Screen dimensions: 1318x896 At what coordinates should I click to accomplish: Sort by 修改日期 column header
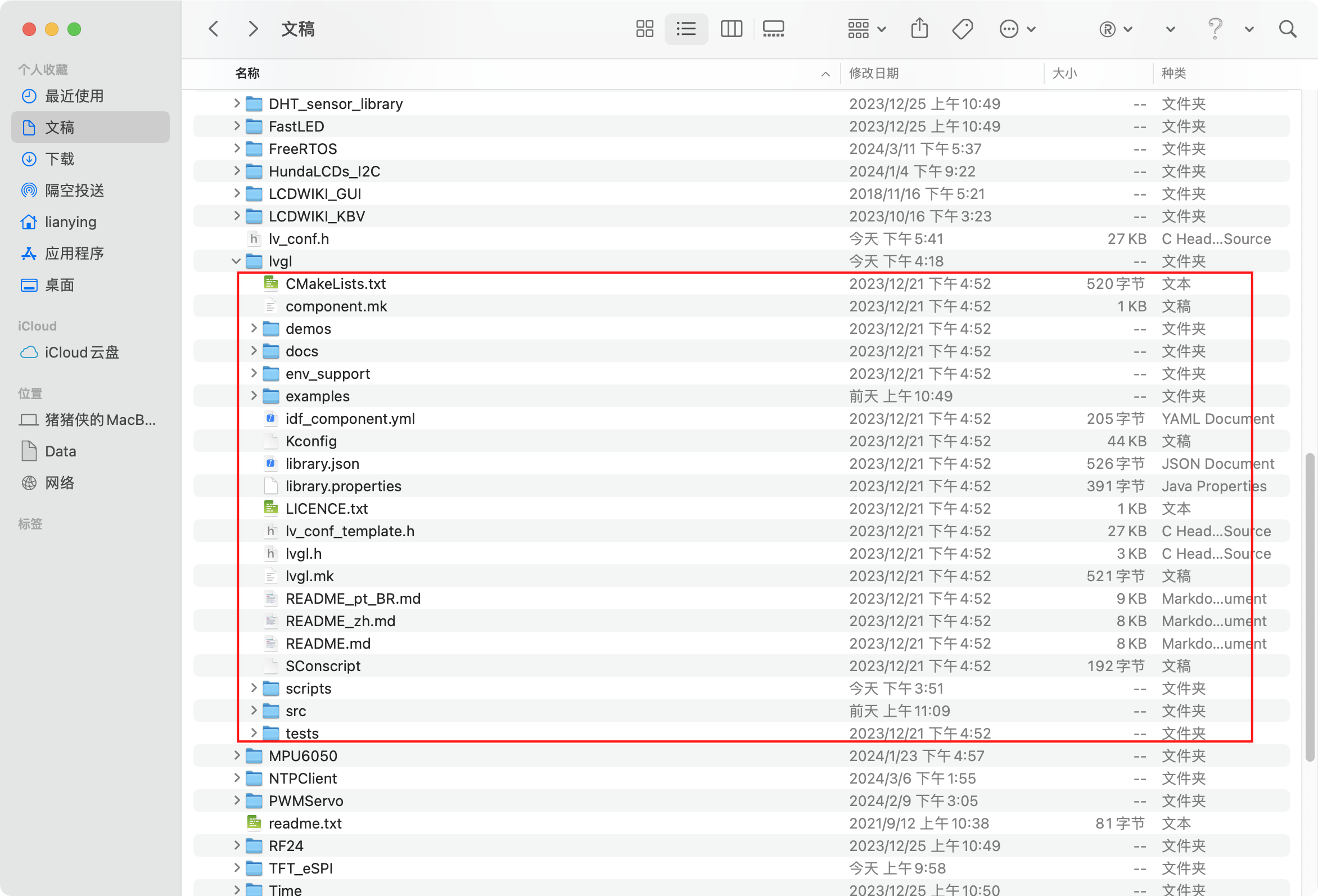873,73
